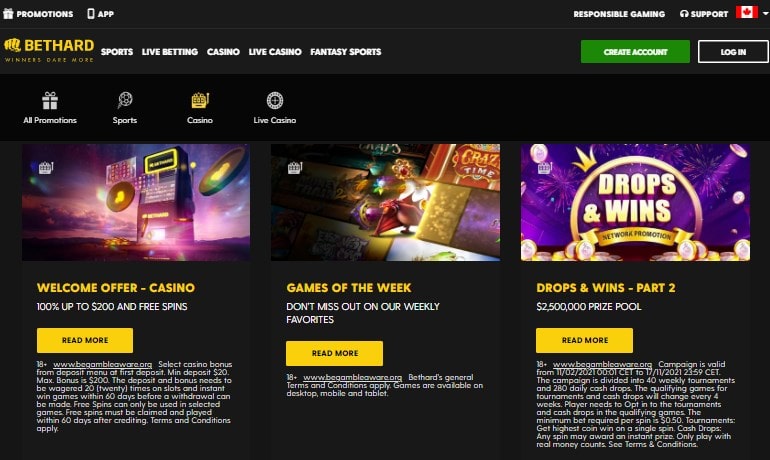Open begambleaware.org link under Welcome Offer
Image resolution: width=770 pixels, height=460 pixels.
[x=103, y=364]
